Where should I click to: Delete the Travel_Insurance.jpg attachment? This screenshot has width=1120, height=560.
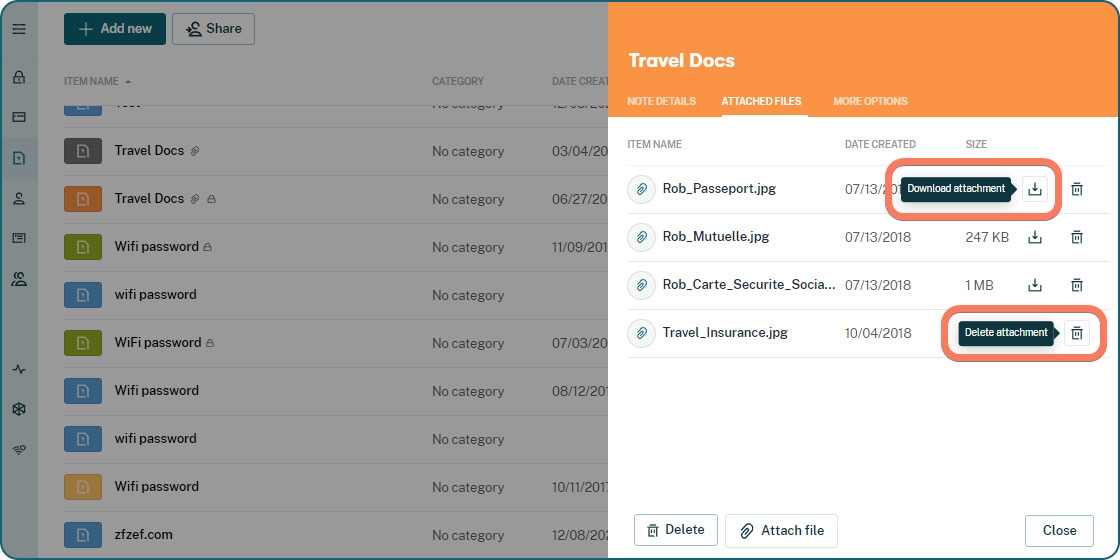pos(1076,333)
